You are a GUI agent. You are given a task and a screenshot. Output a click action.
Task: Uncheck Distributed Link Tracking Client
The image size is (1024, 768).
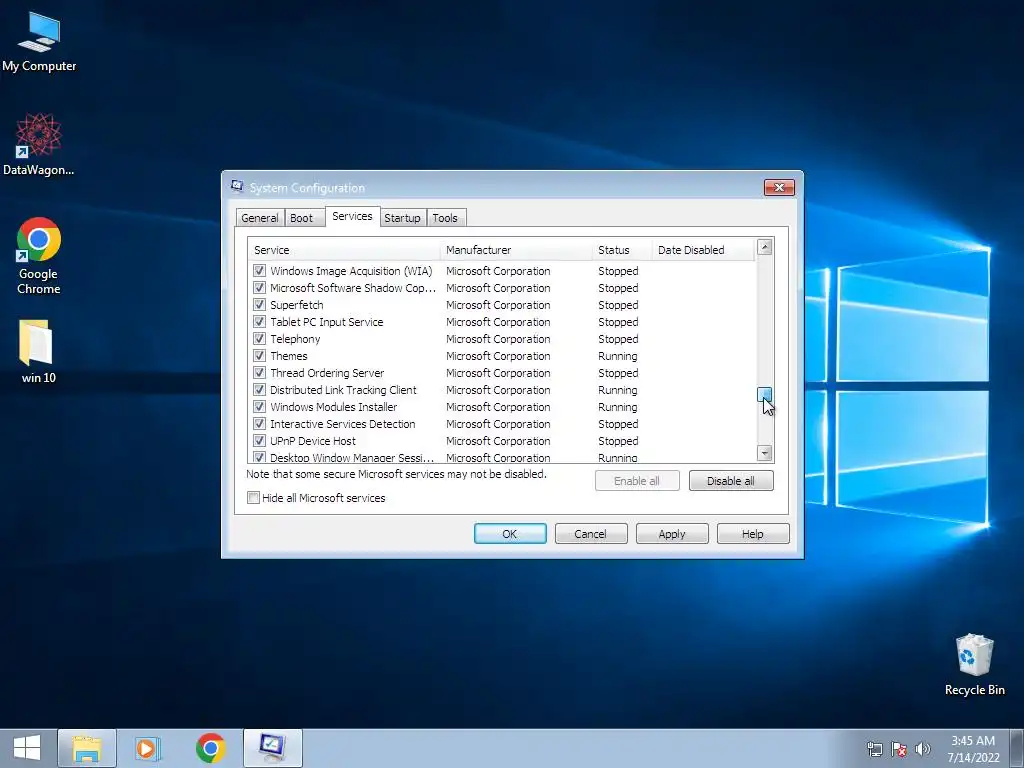(x=259, y=389)
